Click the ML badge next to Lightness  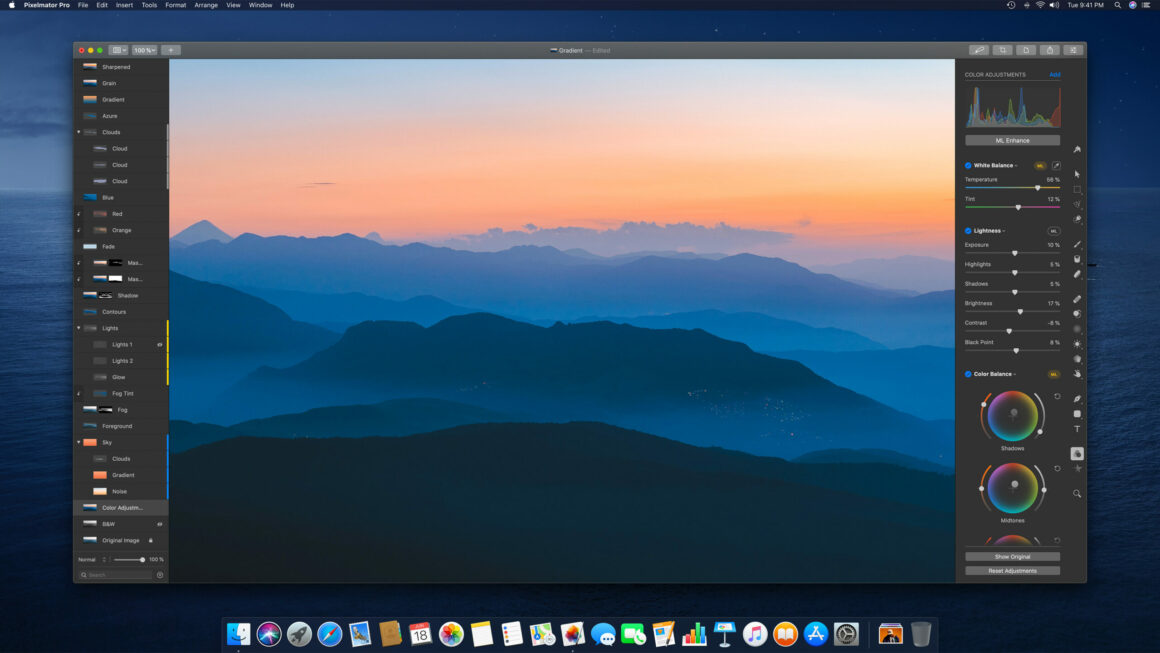click(x=1054, y=230)
